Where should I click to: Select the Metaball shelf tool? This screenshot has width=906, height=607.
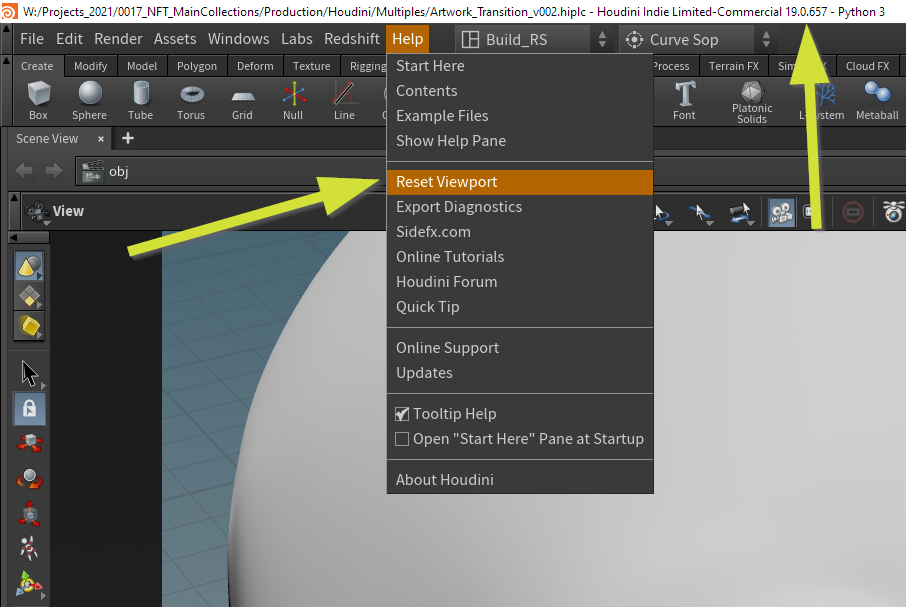click(x=877, y=100)
